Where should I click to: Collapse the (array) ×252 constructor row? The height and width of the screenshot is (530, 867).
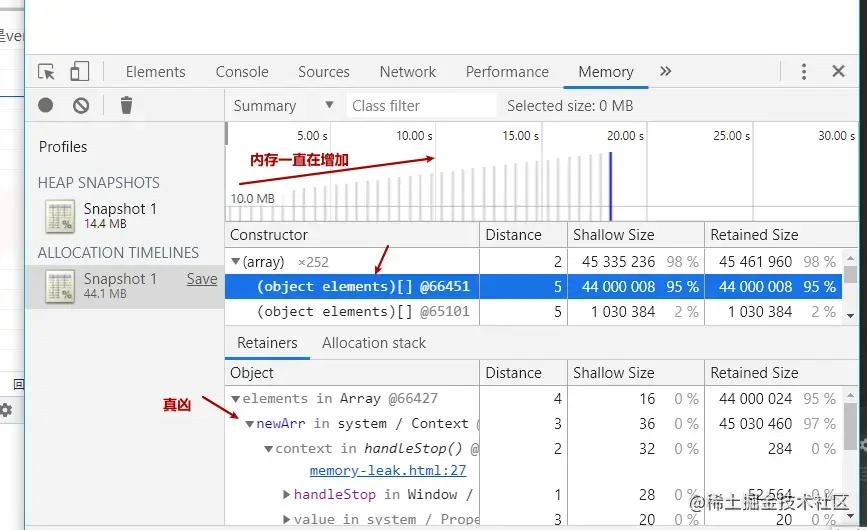(x=236, y=261)
